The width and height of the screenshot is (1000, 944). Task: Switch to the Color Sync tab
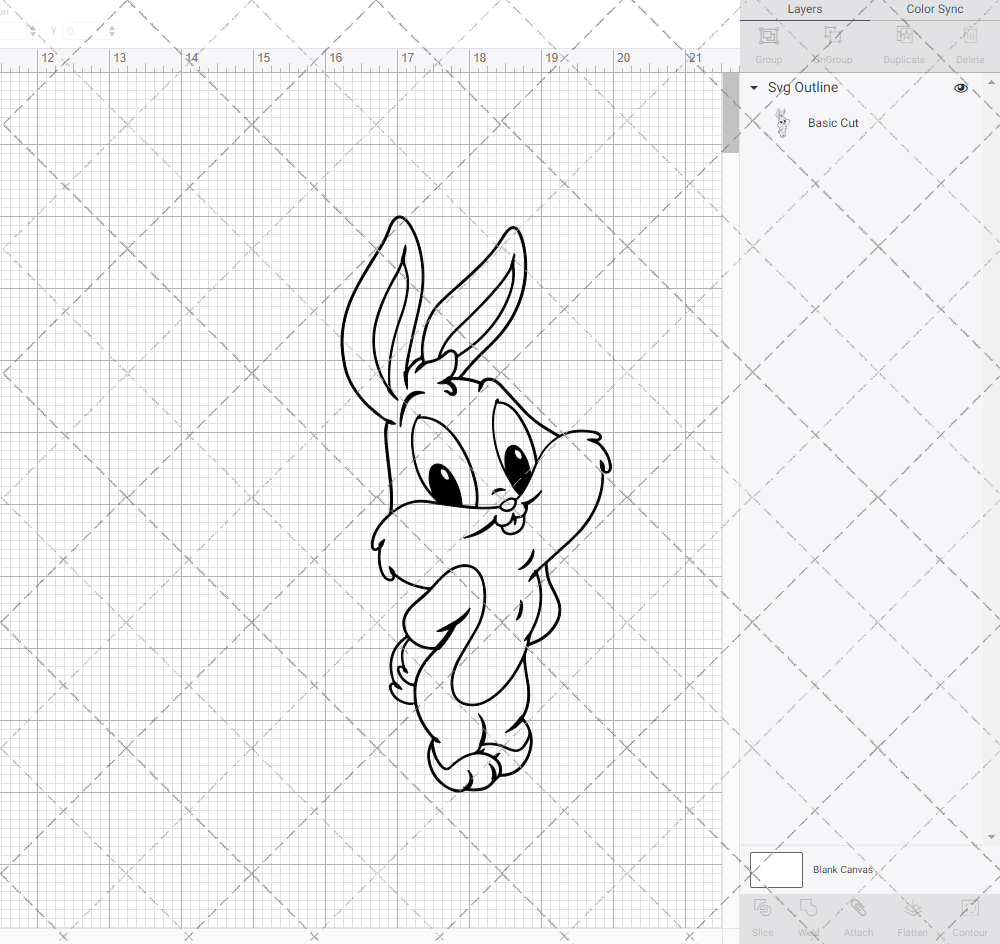[934, 9]
